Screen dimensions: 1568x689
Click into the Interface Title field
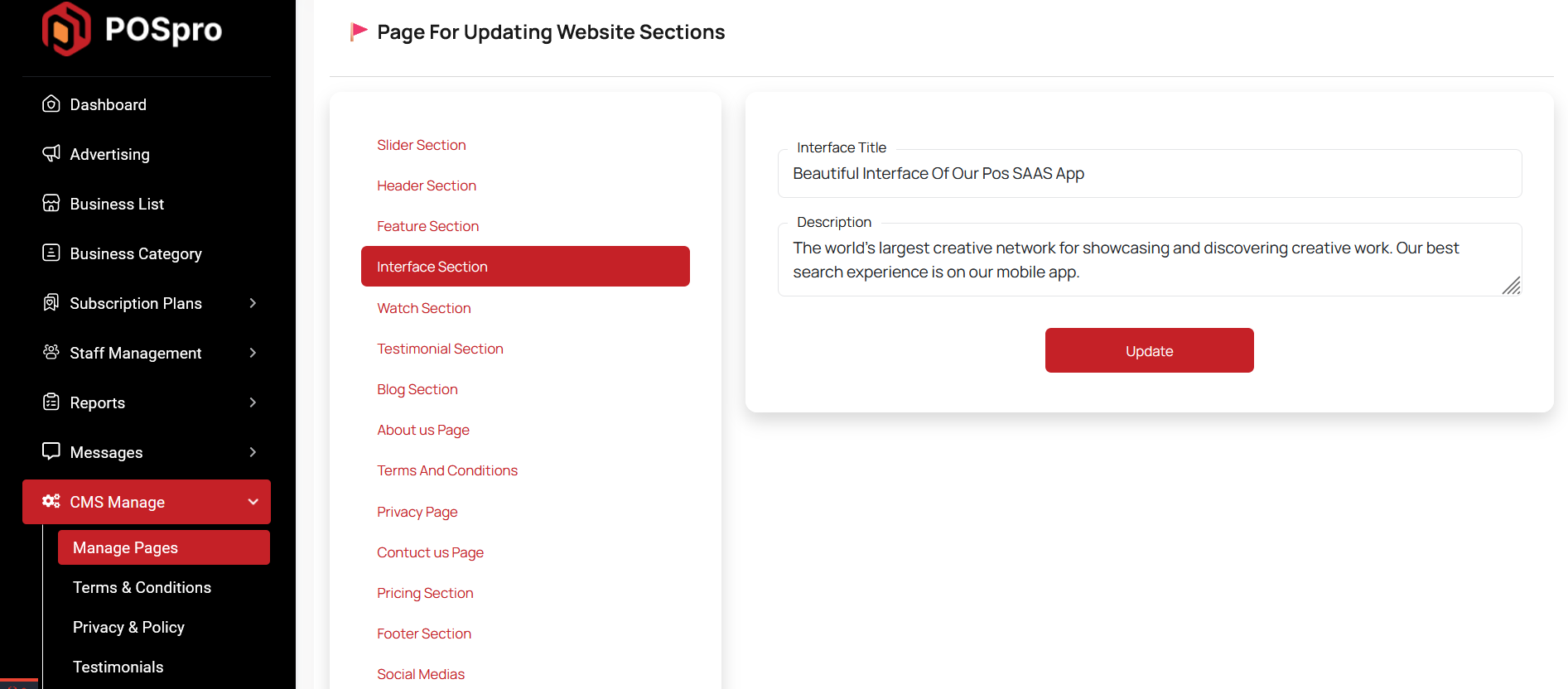[x=1149, y=174]
